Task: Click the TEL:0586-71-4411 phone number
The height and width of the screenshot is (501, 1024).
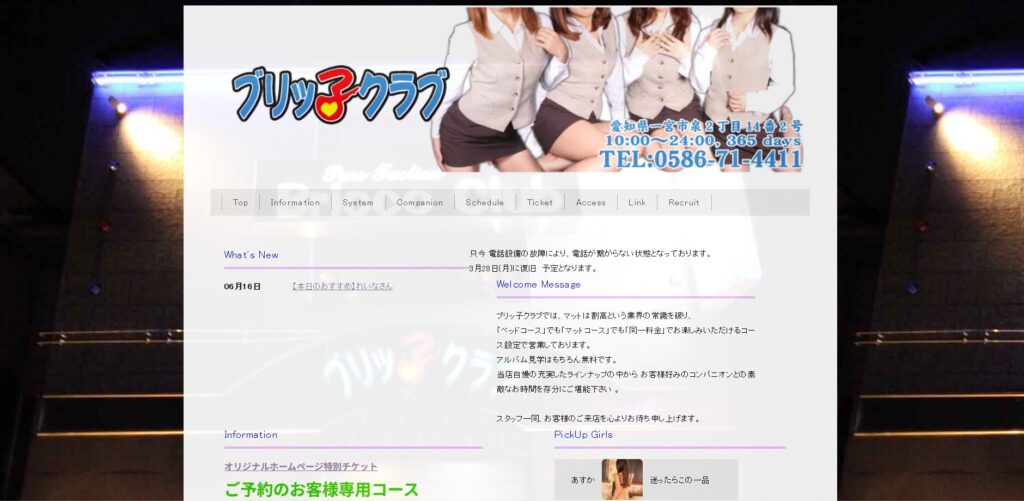Action: point(700,159)
